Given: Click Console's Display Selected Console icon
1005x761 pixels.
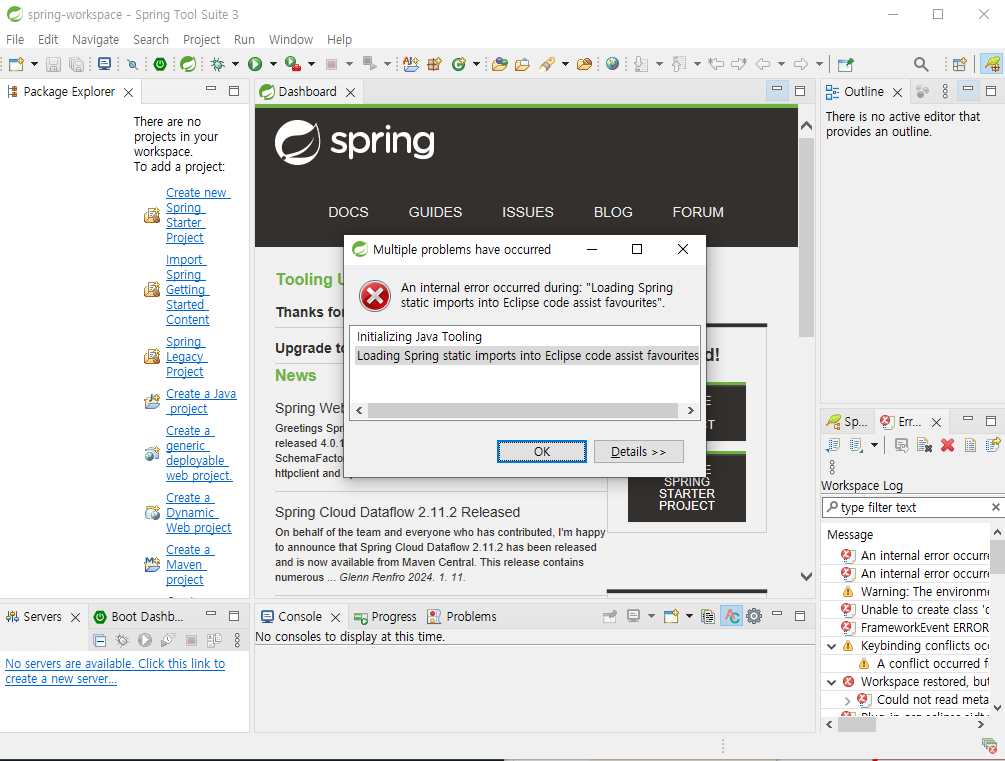Looking at the screenshot, I should tap(633, 616).
